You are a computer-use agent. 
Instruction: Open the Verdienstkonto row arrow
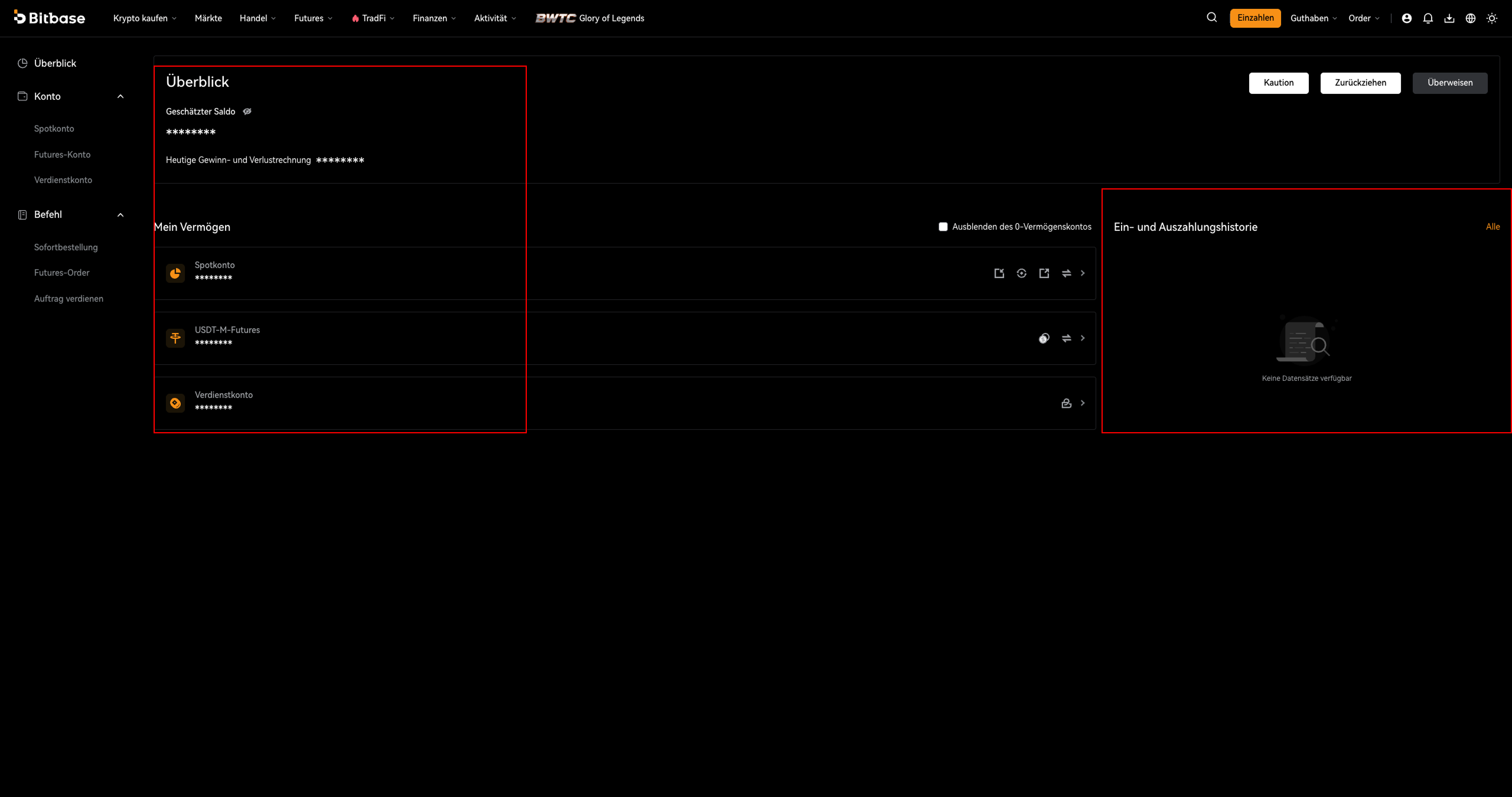(1083, 403)
